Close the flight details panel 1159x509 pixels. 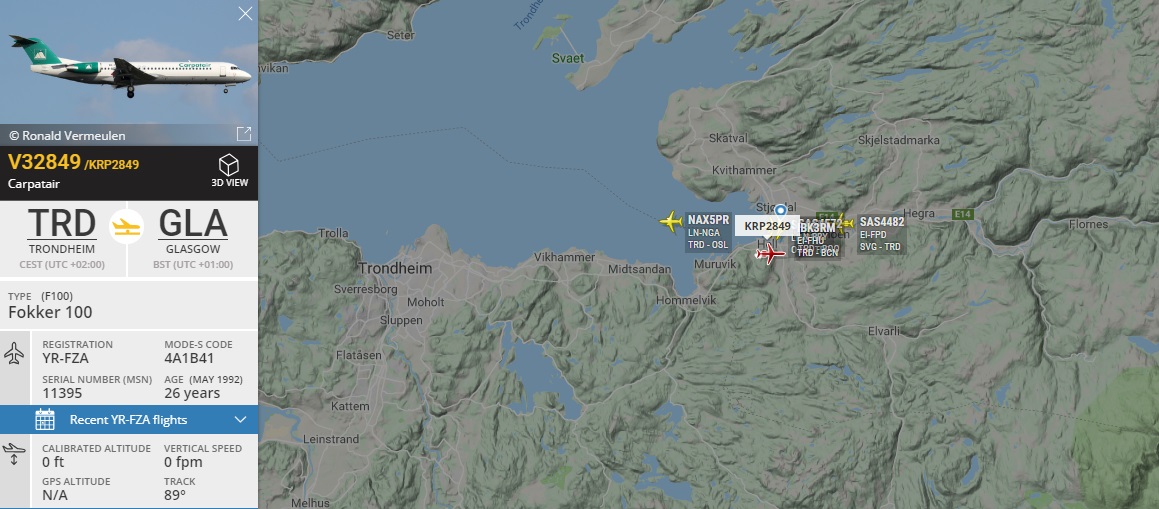[x=245, y=13]
